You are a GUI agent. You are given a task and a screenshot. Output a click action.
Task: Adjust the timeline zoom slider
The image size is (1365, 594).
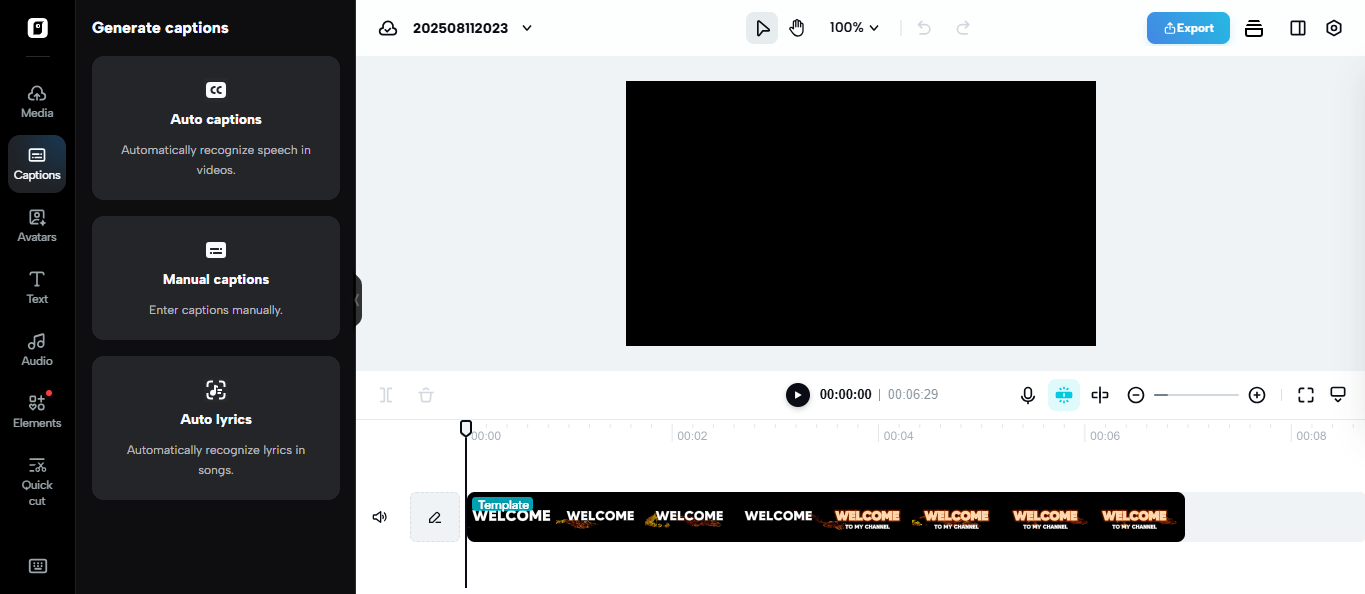click(x=1196, y=395)
